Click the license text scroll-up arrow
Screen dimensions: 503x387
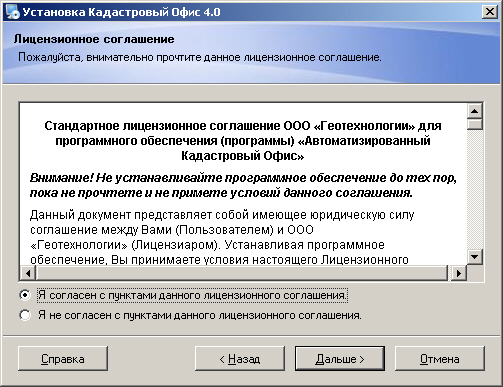(475, 111)
